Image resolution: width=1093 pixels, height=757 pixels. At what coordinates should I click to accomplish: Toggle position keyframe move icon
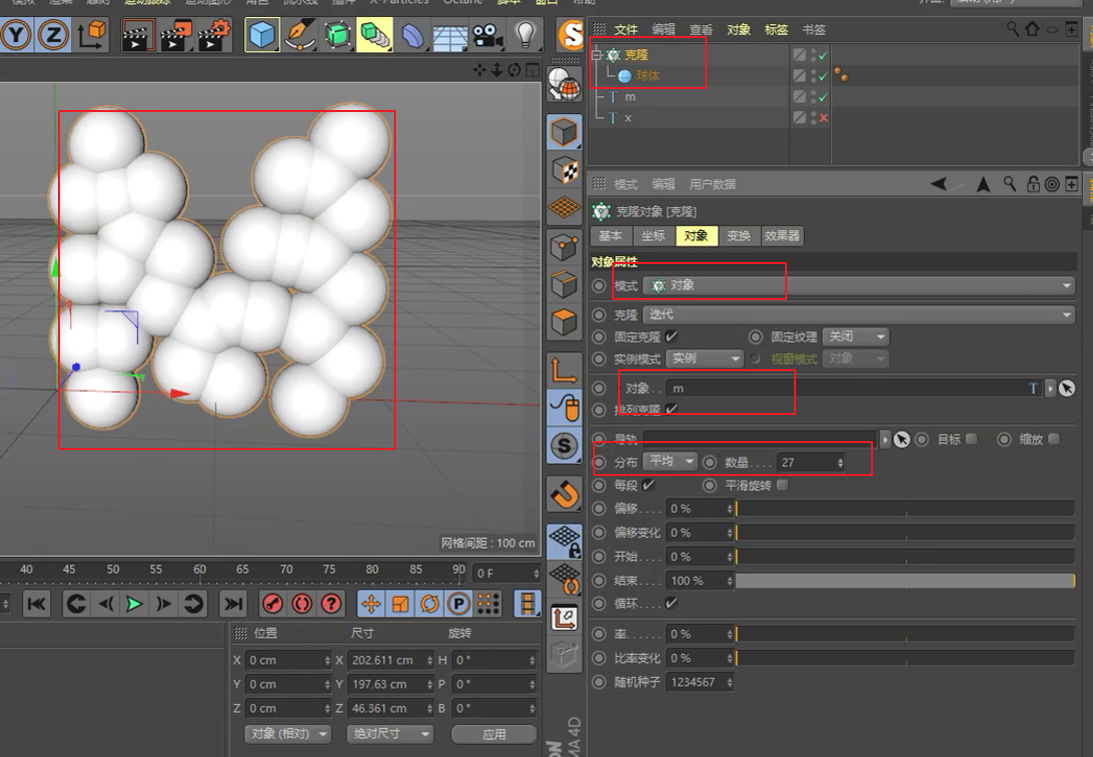pyautogui.click(x=371, y=604)
